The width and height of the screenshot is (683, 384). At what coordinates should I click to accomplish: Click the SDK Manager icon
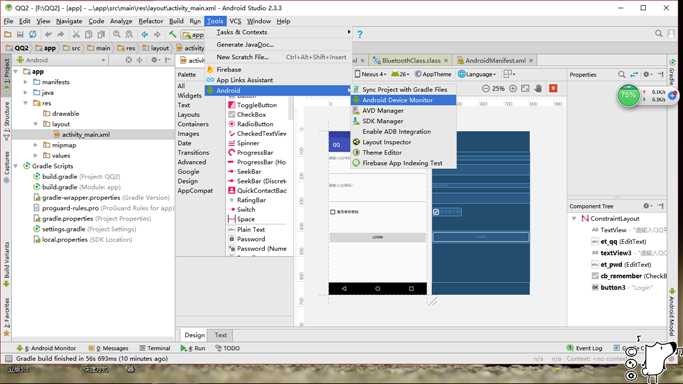click(x=356, y=121)
